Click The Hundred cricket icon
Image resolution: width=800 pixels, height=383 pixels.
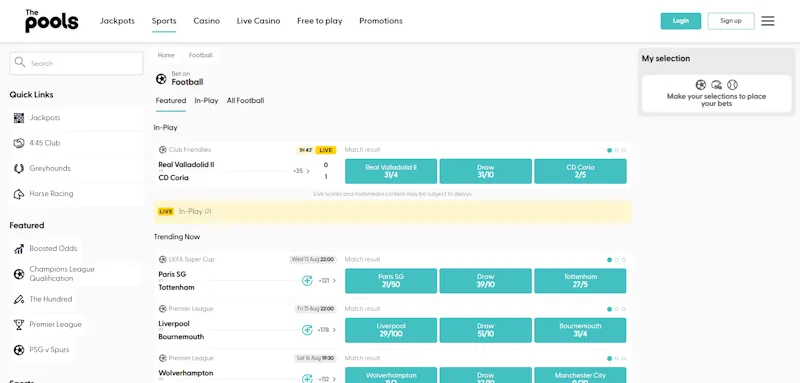[19, 299]
